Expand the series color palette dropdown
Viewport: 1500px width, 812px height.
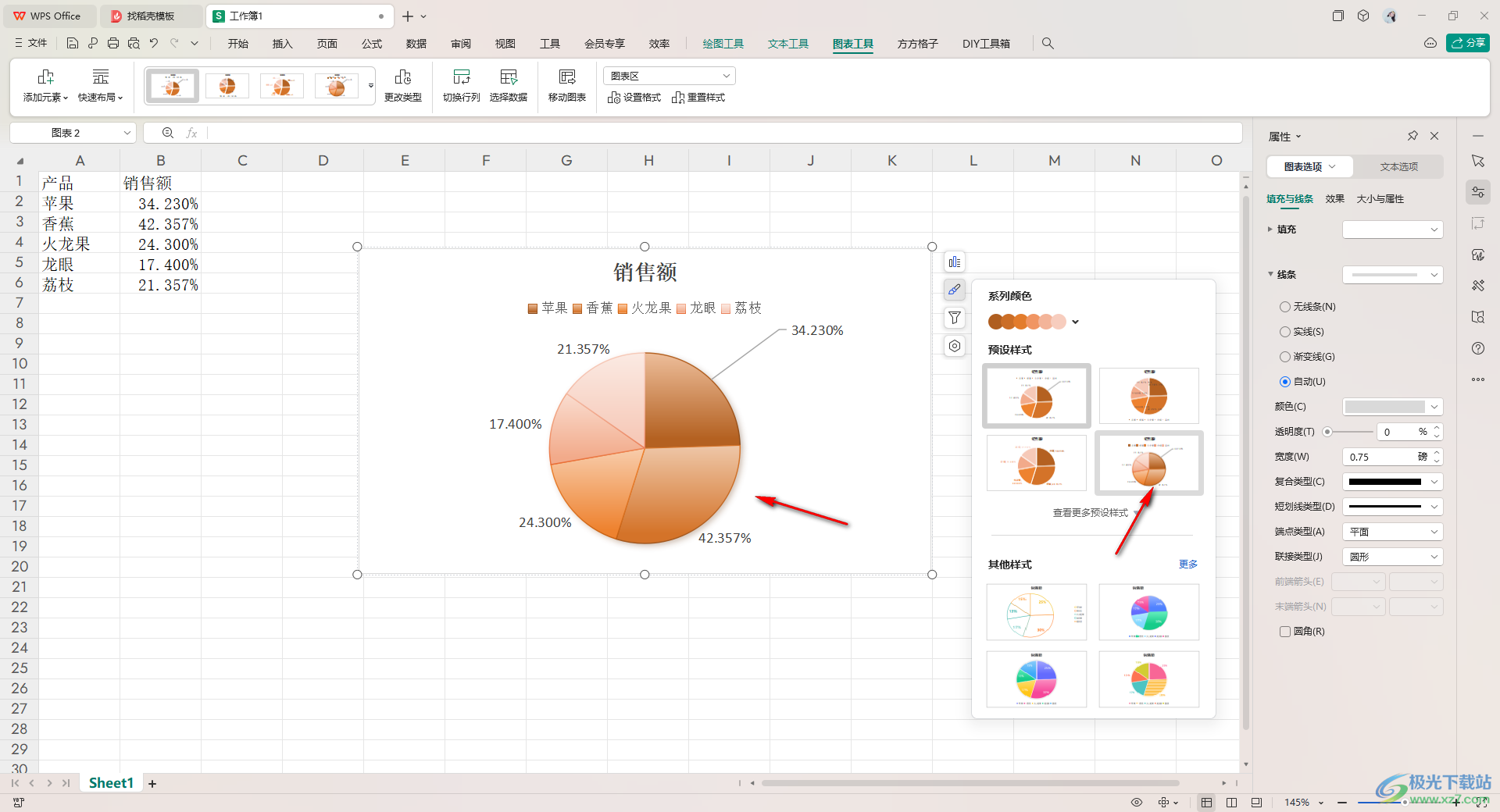[1076, 322]
